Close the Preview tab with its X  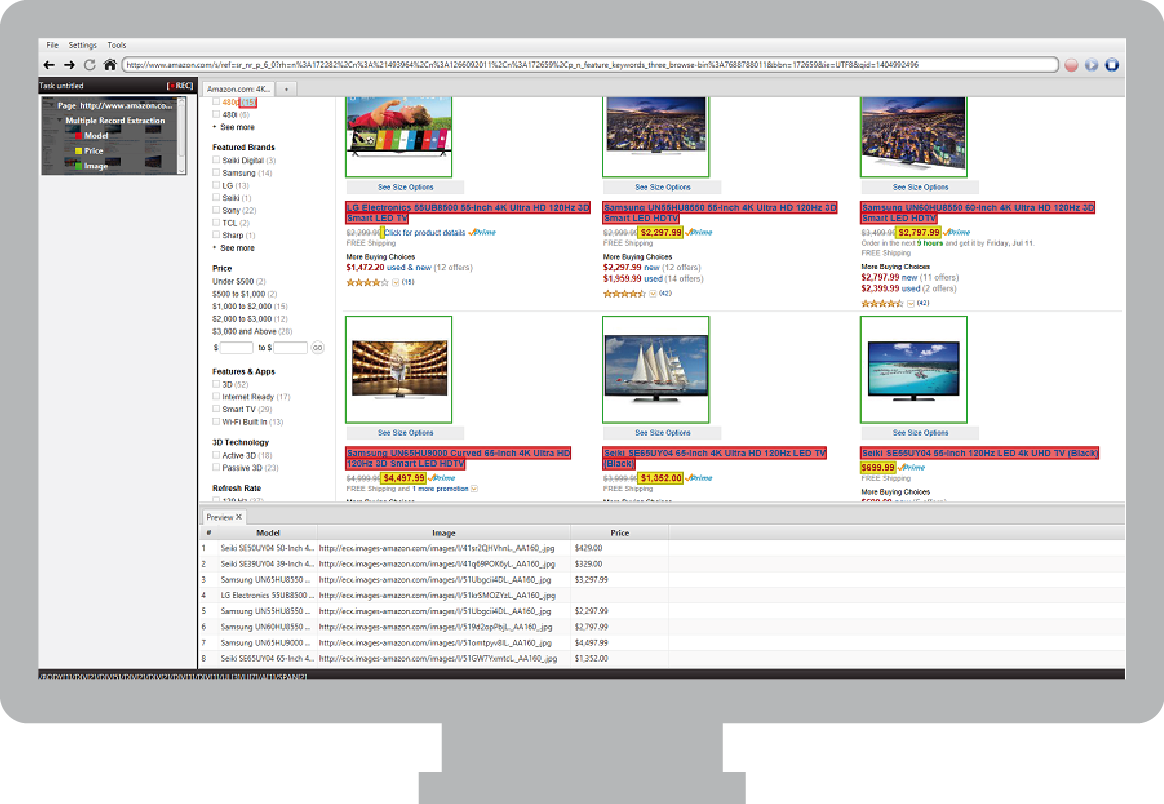pos(239,517)
